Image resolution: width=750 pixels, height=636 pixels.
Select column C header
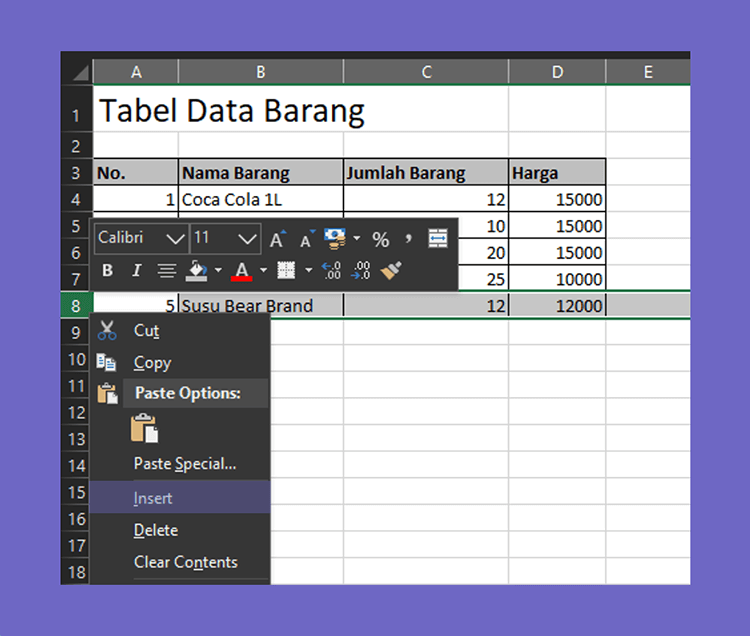(426, 72)
